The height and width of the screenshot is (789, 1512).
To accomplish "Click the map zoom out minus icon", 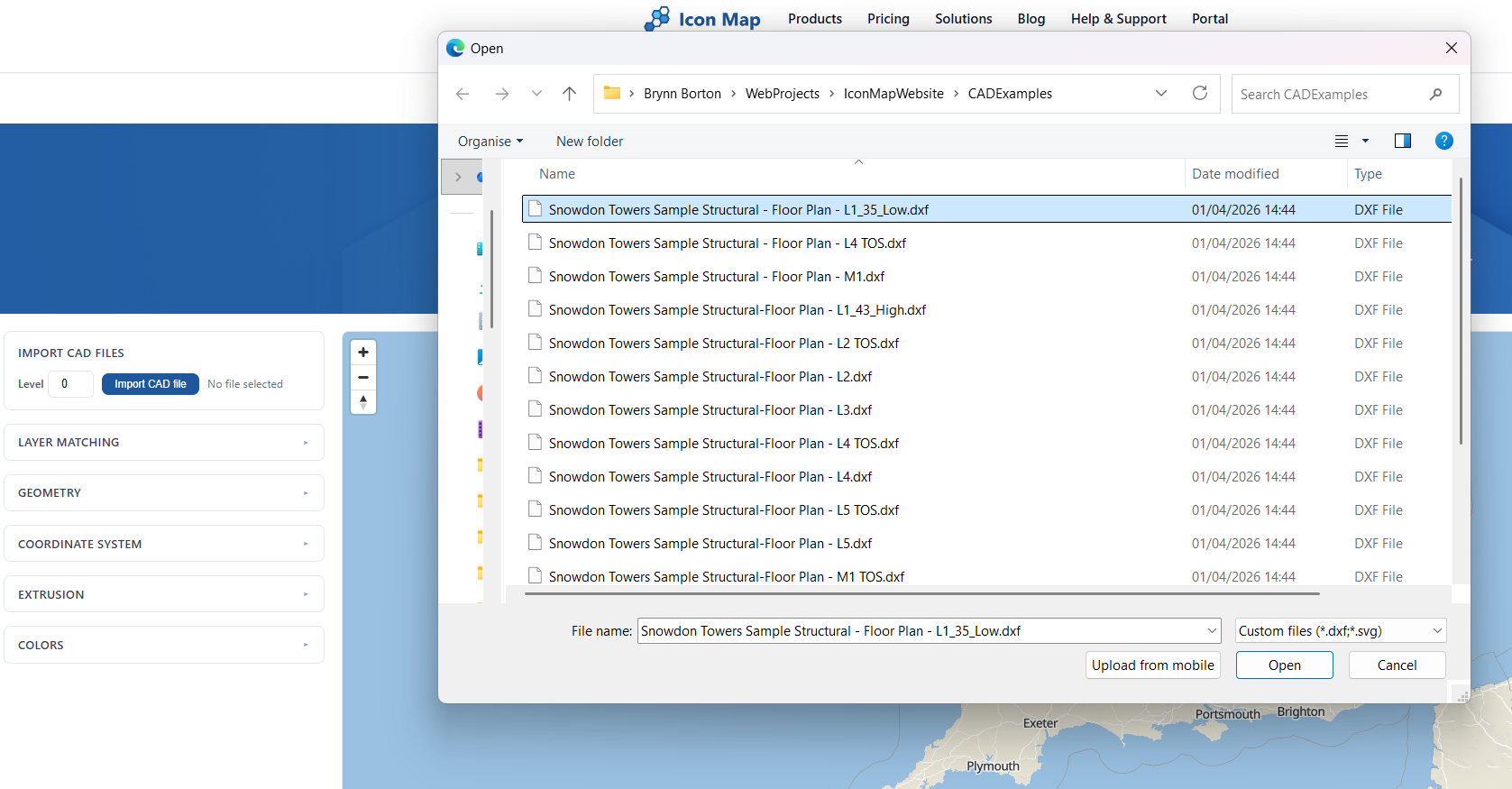I will pyautogui.click(x=363, y=377).
